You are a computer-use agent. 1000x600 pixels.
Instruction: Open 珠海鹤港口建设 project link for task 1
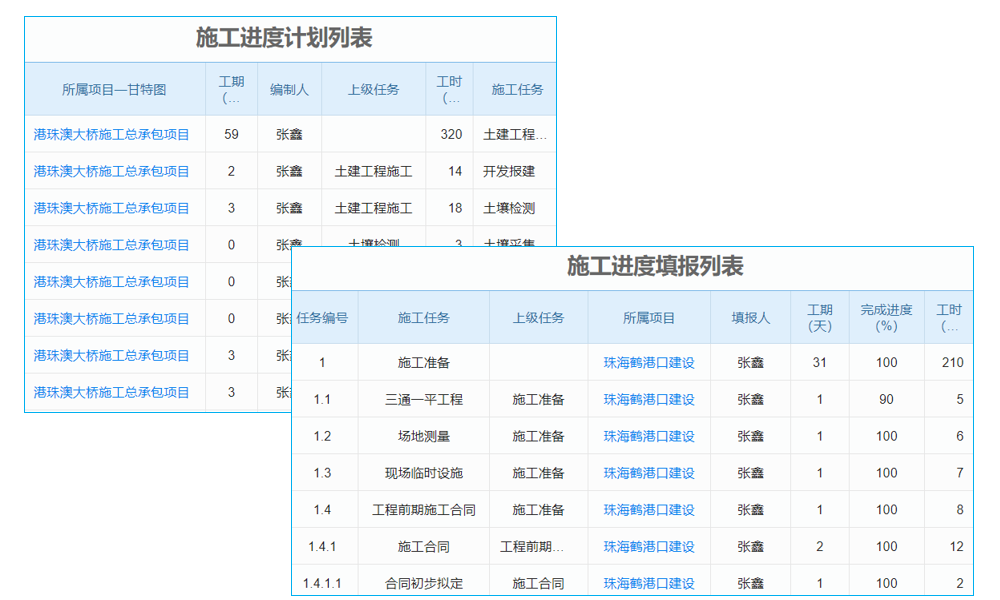[x=647, y=362]
